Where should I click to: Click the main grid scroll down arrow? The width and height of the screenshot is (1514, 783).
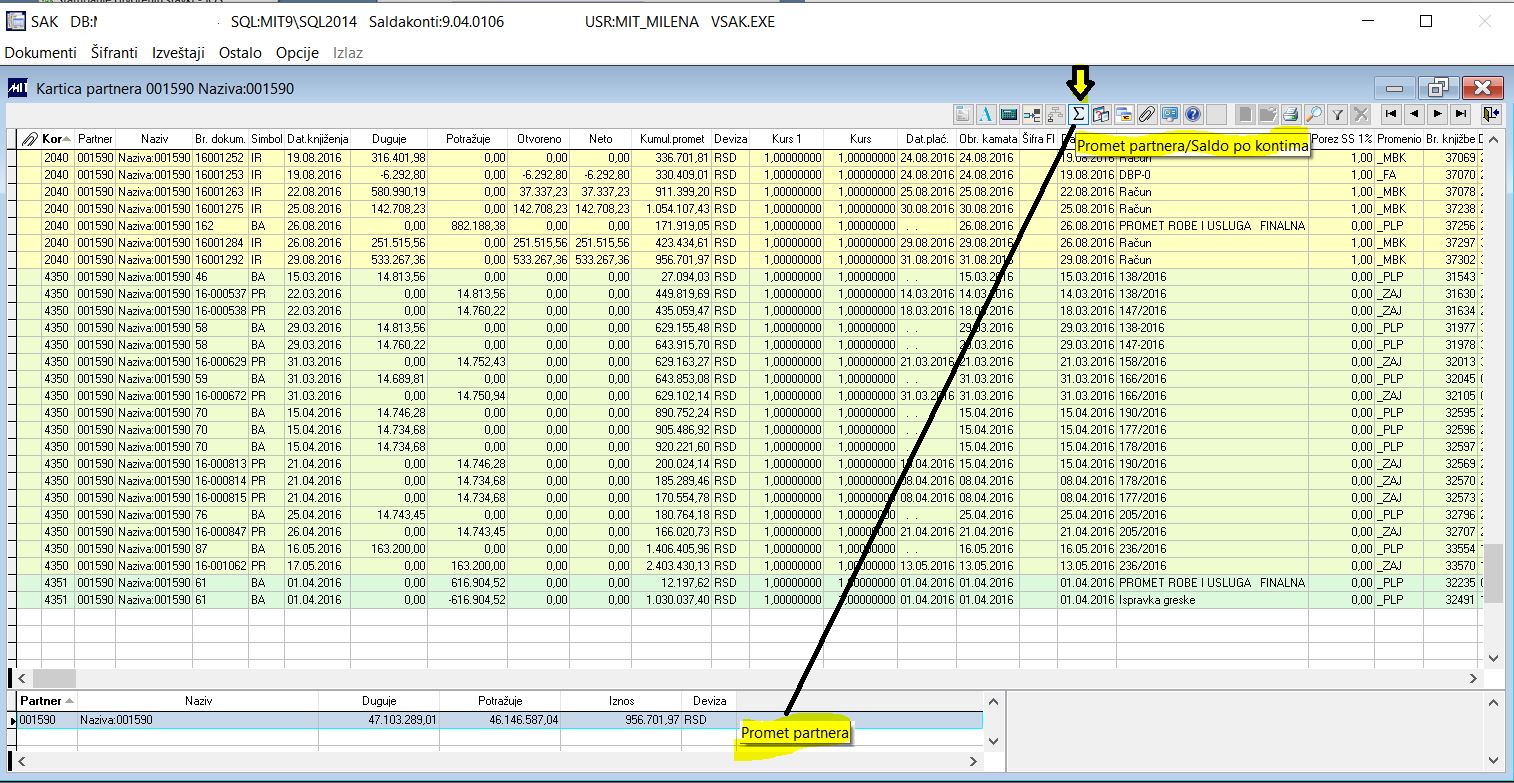(x=1493, y=658)
